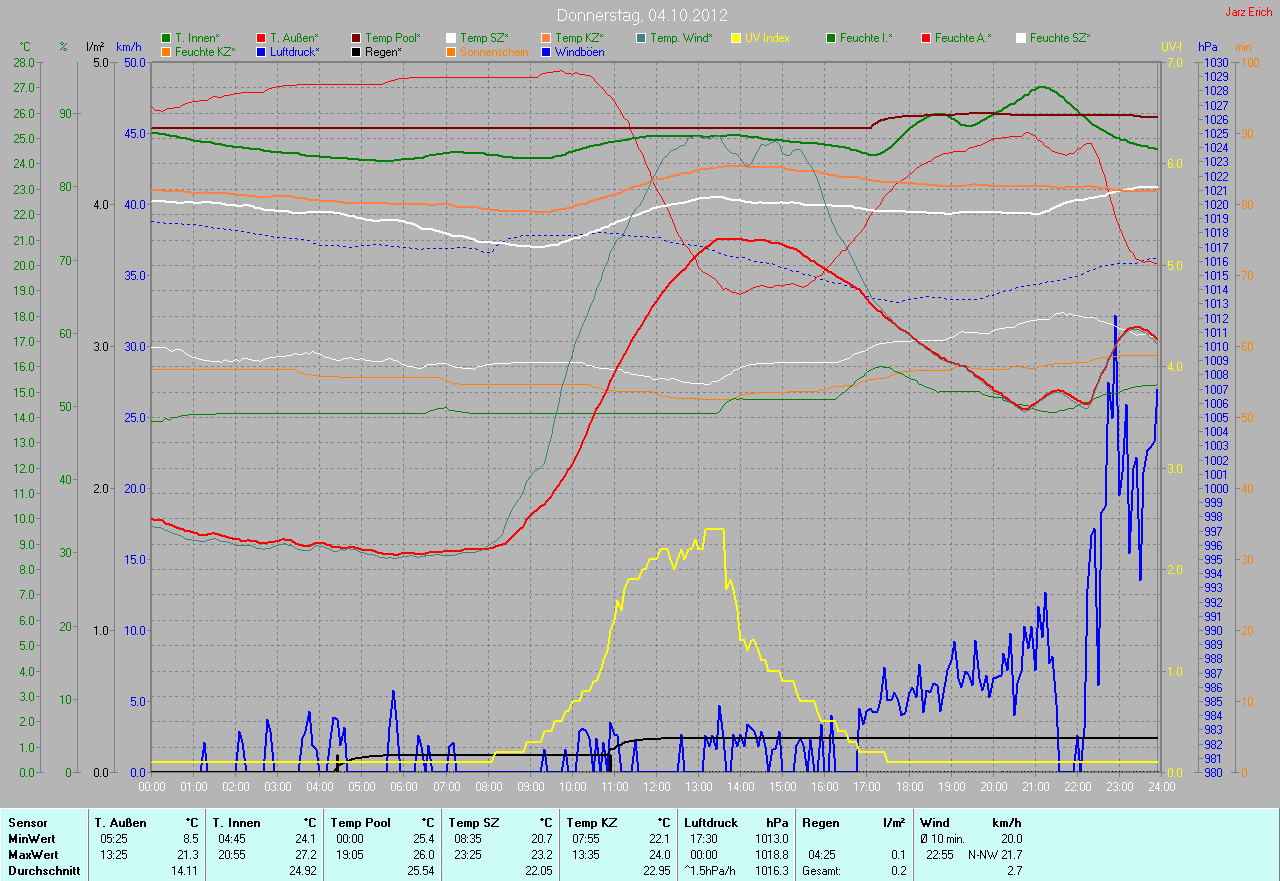Select the chart title 'Donnerstag, 04.10.2012'

pos(642,15)
